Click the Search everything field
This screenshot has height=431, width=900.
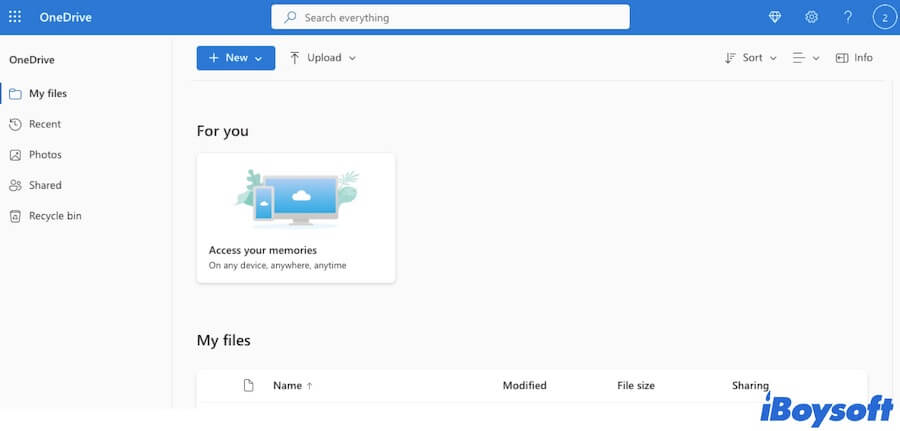(450, 17)
